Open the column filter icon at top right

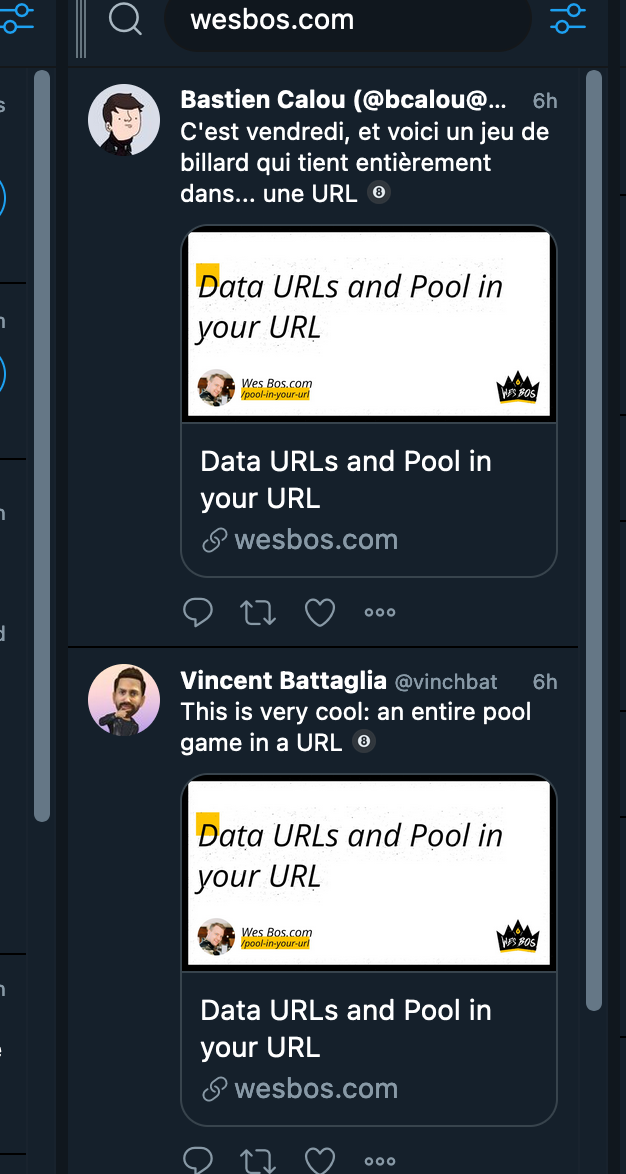pyautogui.click(x=567, y=20)
